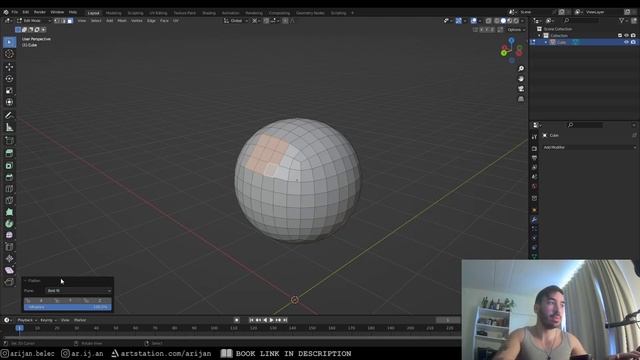The width and height of the screenshot is (640, 360).
Task: Switch to solid viewport shading
Action: click(503, 21)
